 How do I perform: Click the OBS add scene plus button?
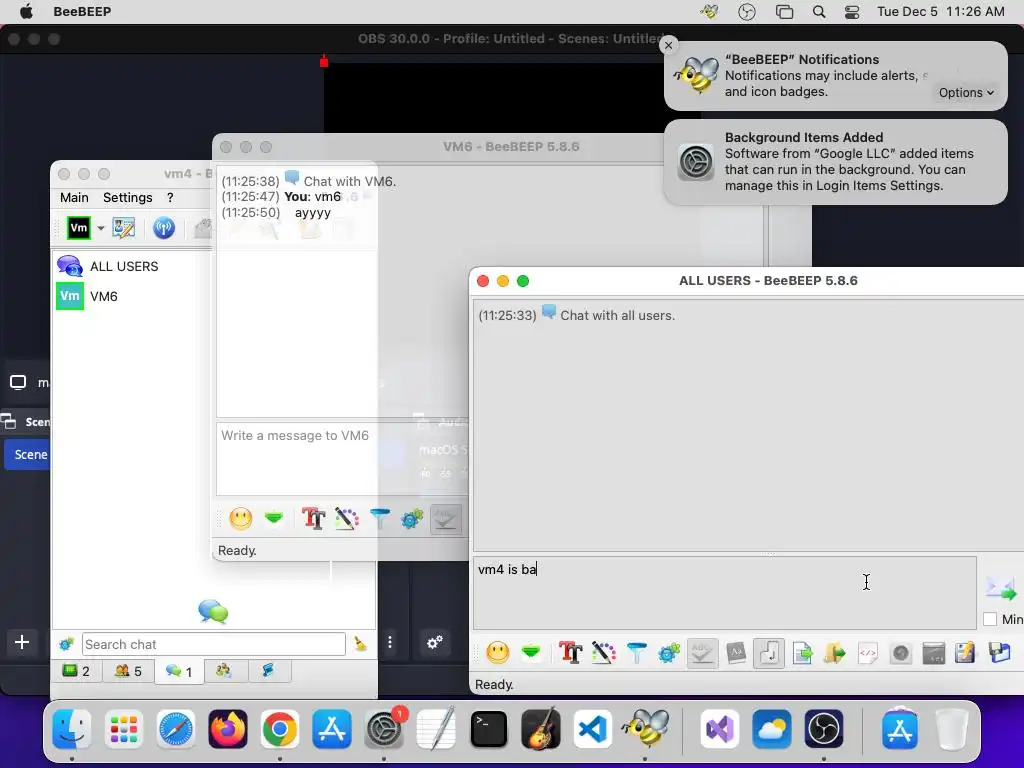22,642
